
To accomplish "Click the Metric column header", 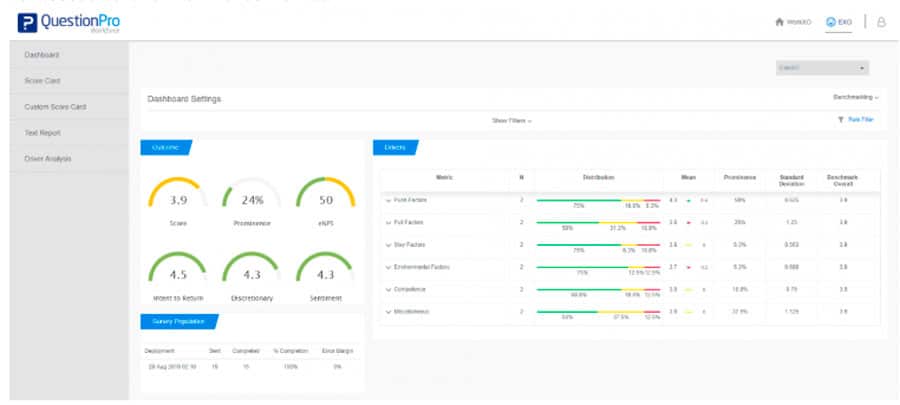I will click(445, 178).
